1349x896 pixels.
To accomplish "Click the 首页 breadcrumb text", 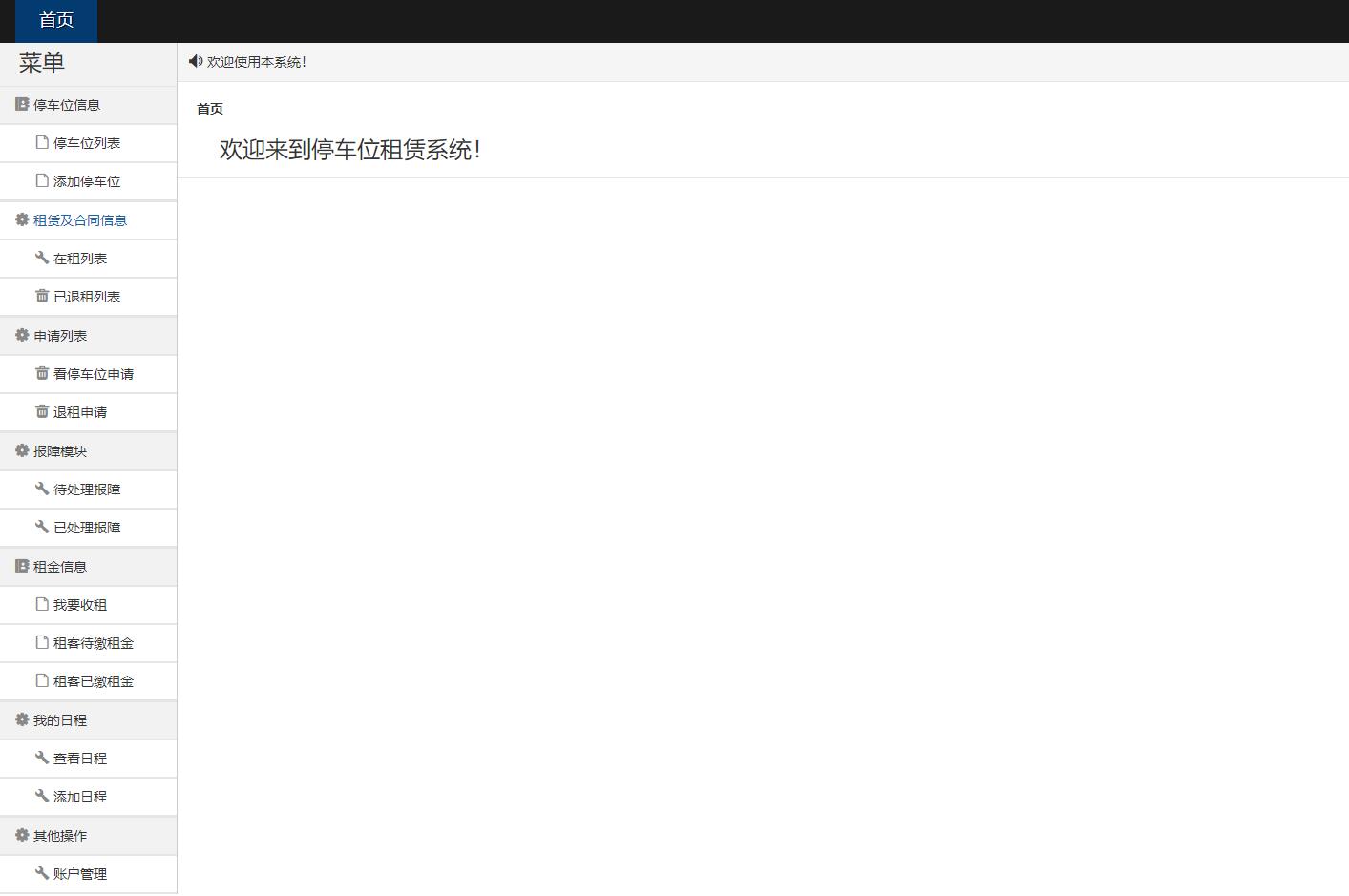I will point(210,109).
